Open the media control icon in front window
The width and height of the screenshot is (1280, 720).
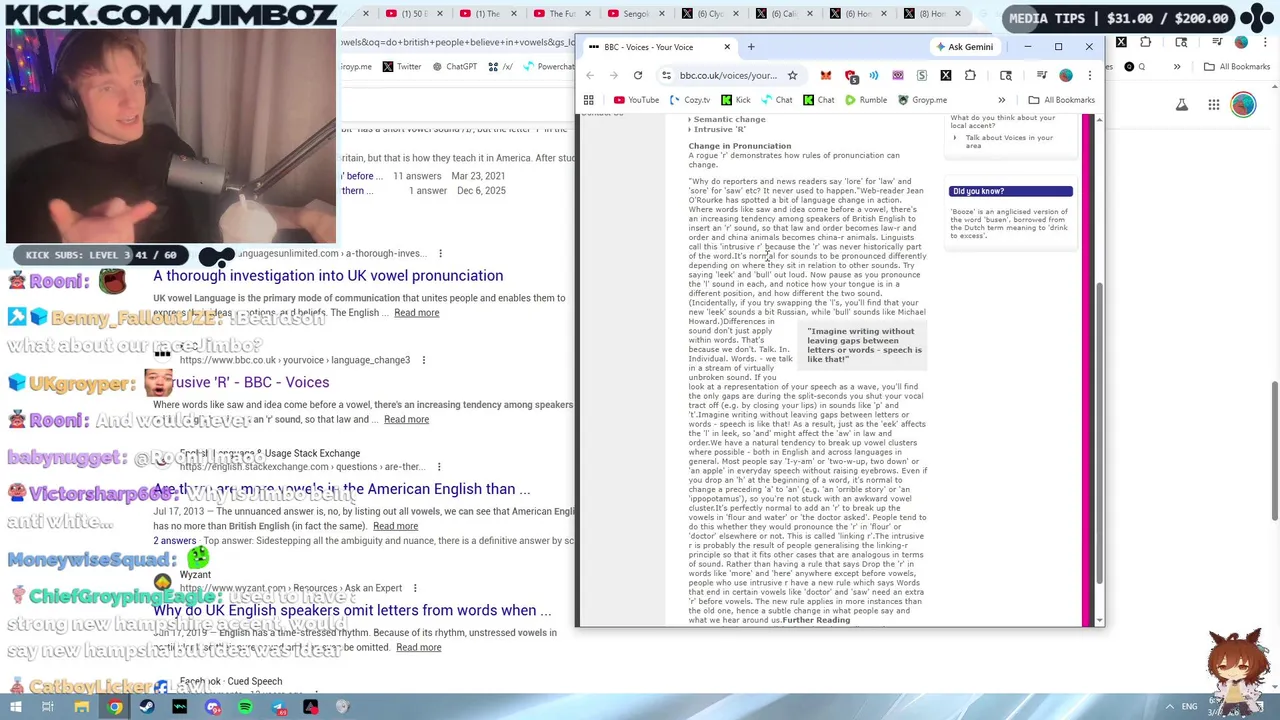1042,75
